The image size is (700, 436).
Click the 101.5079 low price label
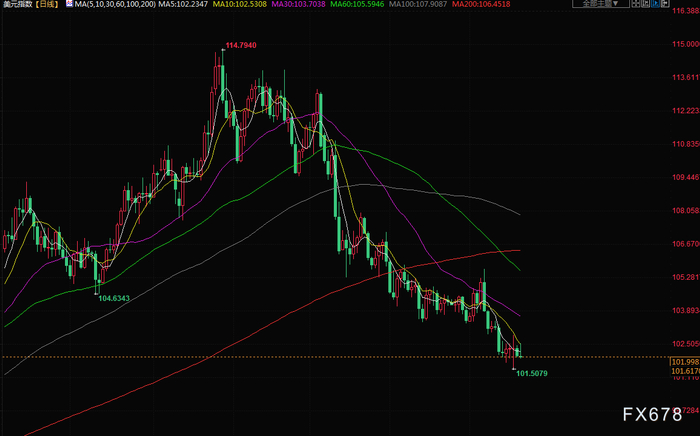(x=532, y=373)
